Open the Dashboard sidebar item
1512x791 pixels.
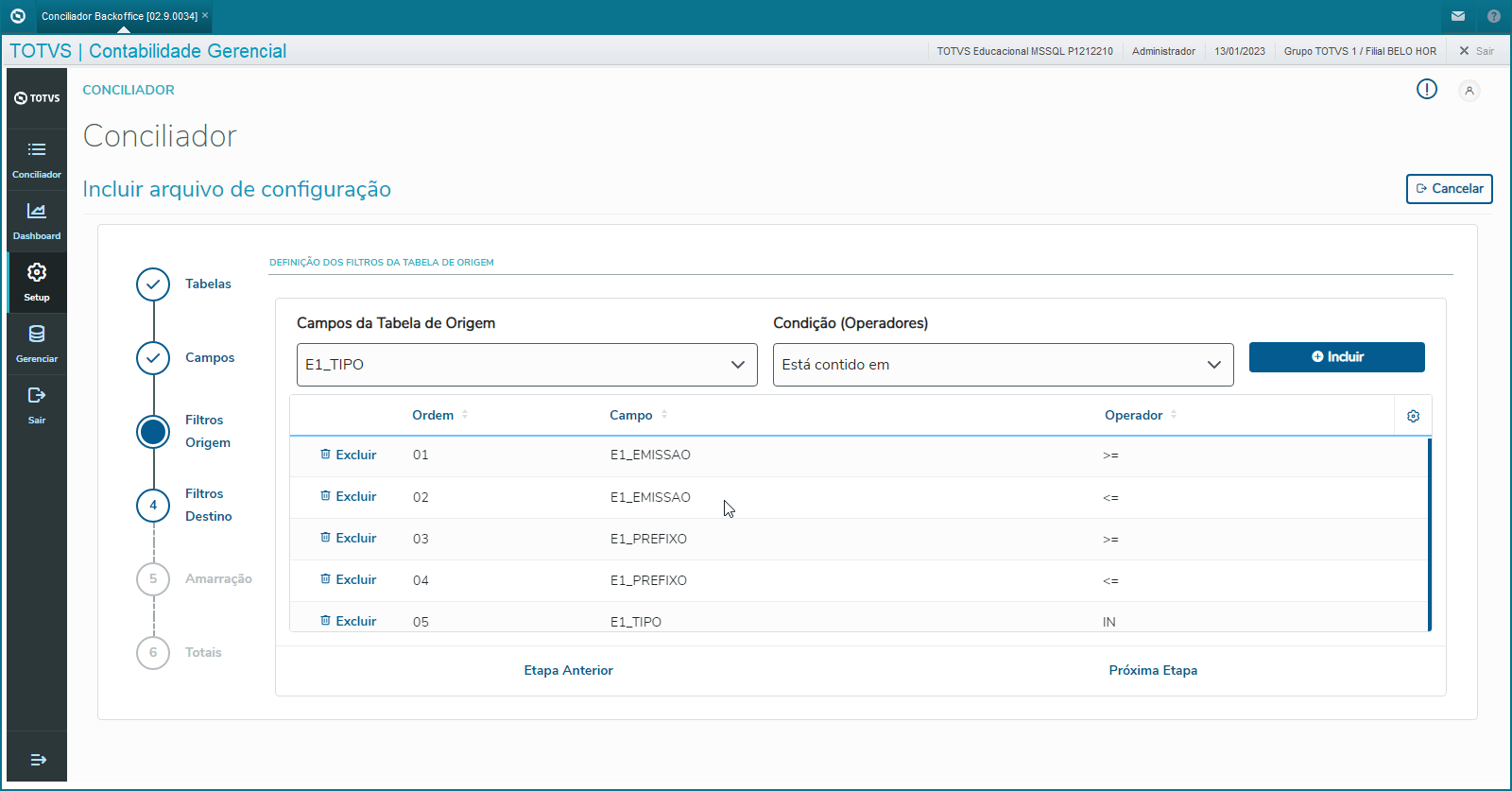point(37,221)
